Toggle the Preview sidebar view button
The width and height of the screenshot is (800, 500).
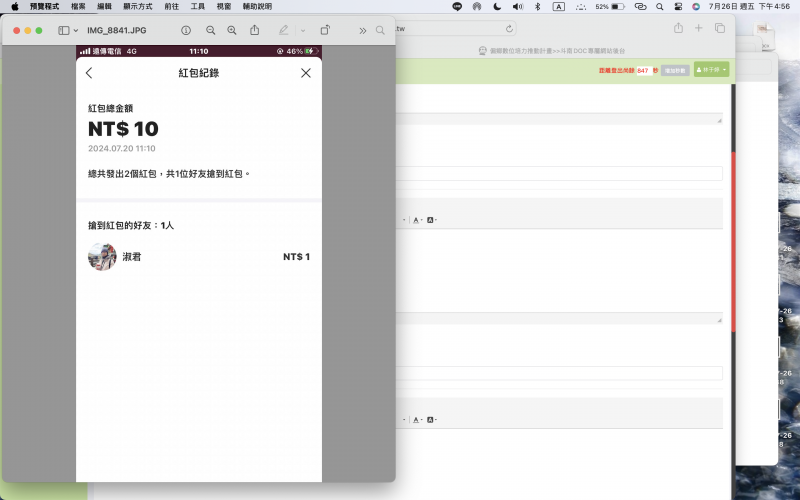(64, 30)
